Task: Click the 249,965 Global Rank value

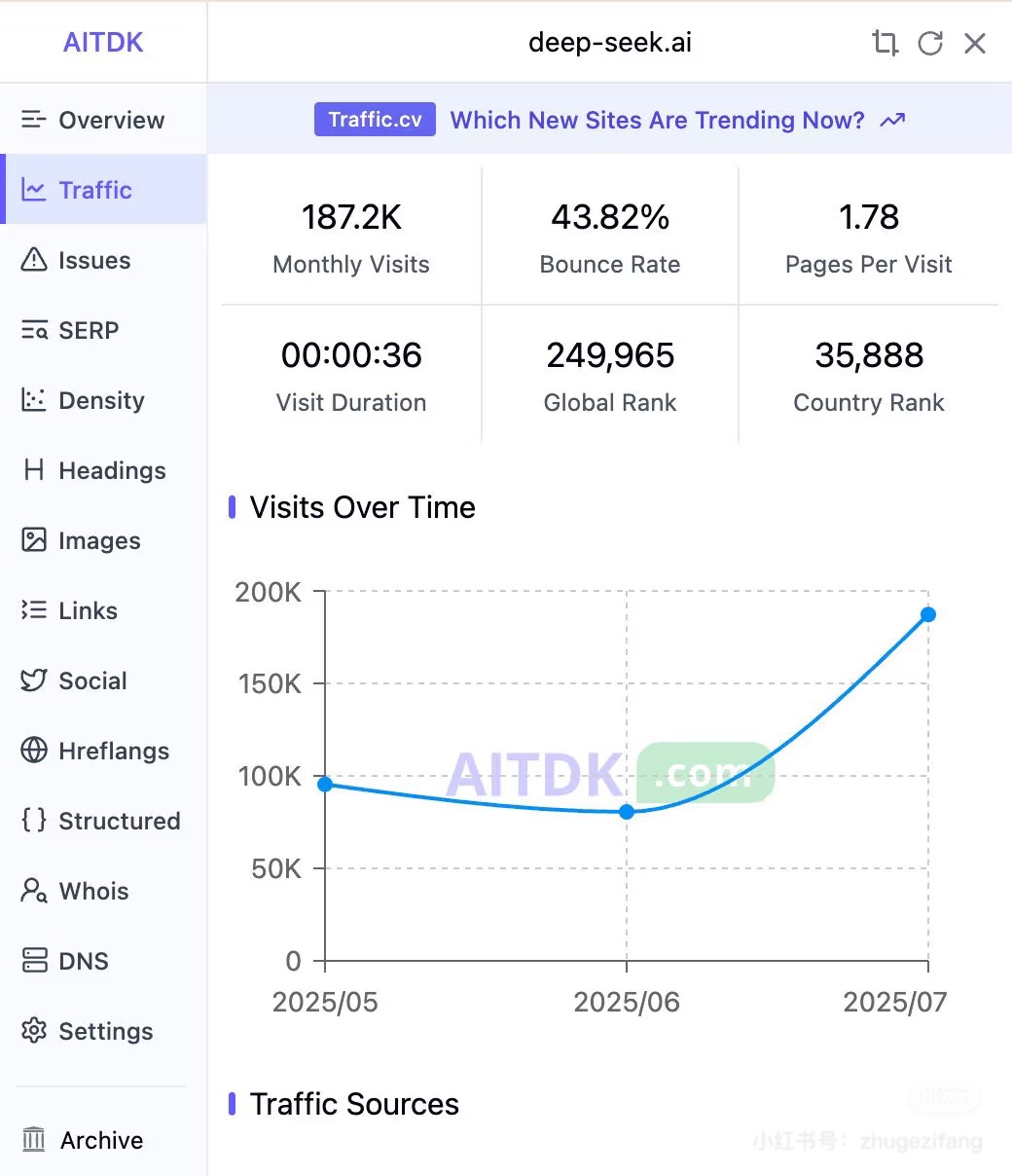Action: point(610,355)
